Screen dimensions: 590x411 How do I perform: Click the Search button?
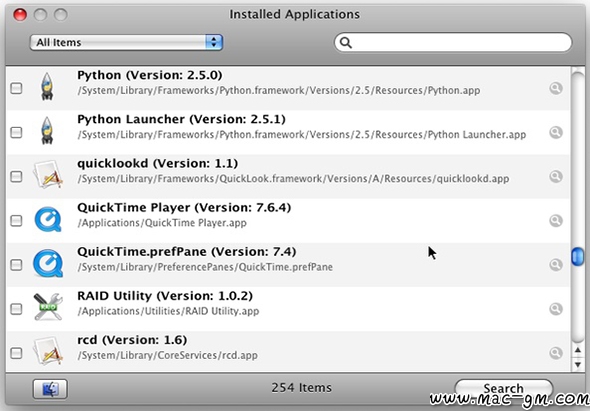(x=503, y=388)
